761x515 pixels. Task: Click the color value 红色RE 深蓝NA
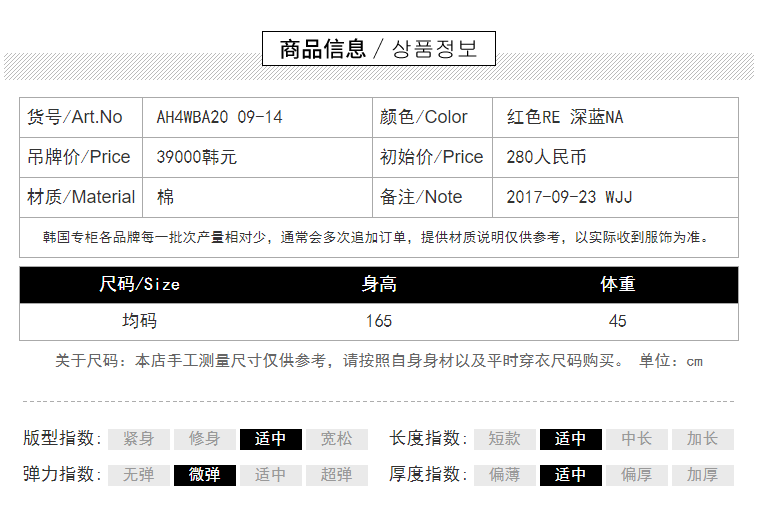point(565,117)
